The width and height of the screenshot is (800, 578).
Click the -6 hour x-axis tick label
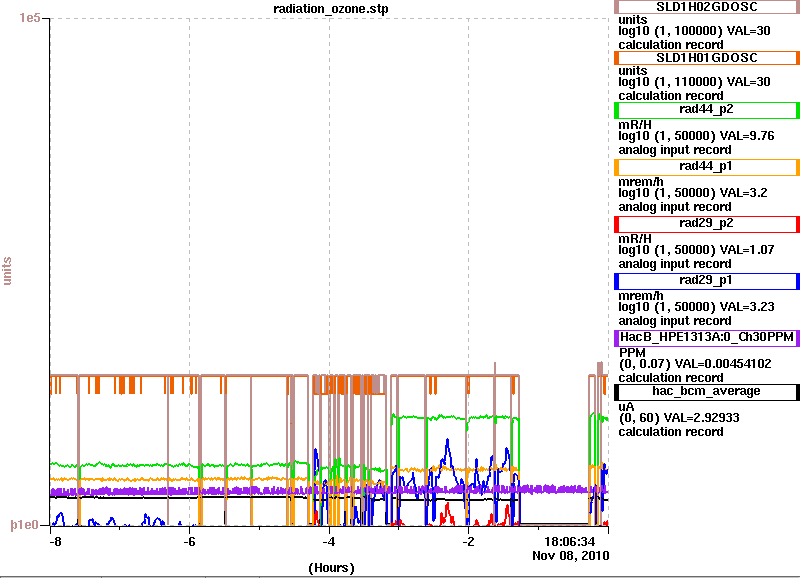pos(189,542)
